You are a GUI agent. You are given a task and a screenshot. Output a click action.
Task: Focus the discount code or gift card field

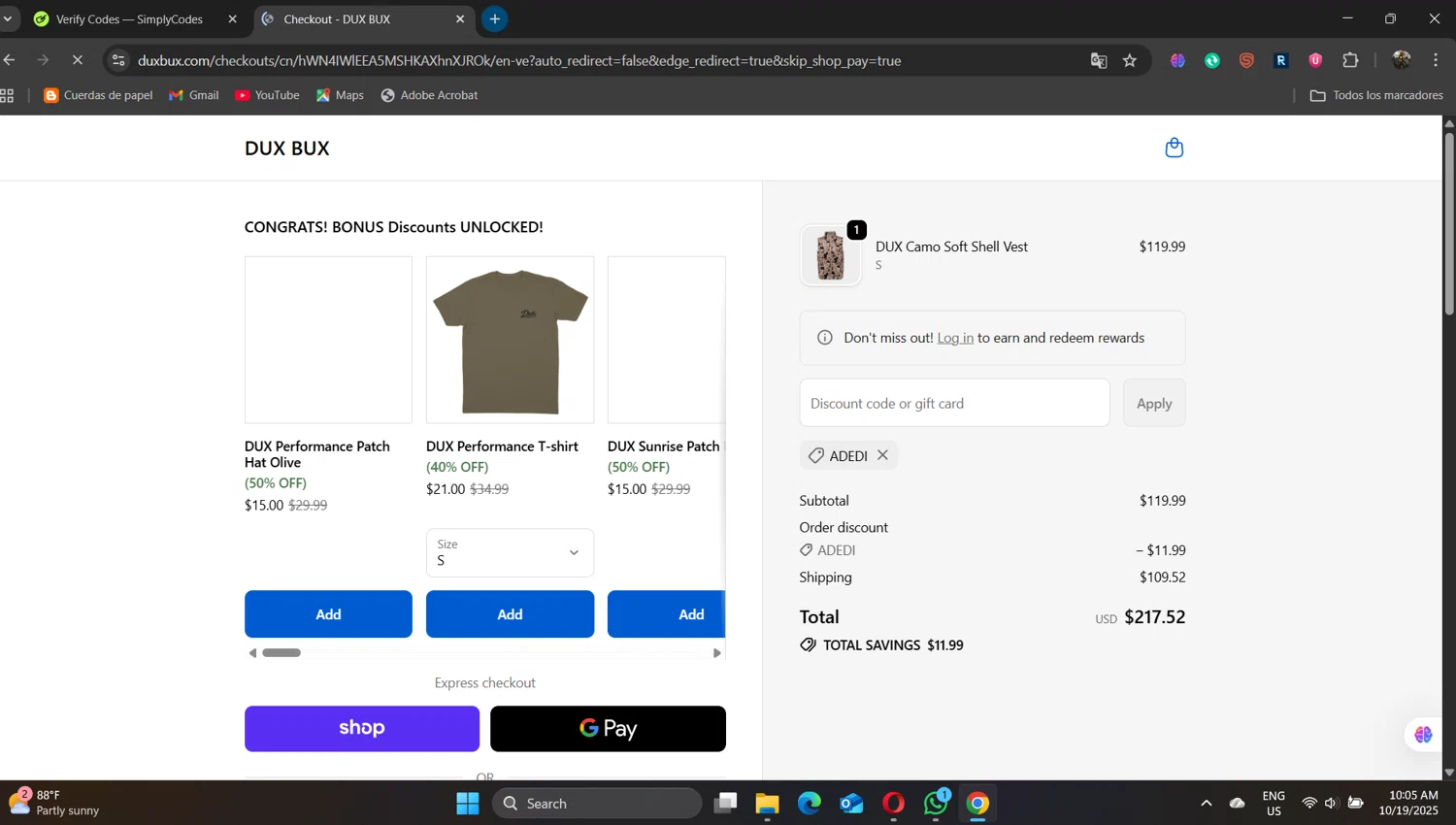[x=954, y=403]
